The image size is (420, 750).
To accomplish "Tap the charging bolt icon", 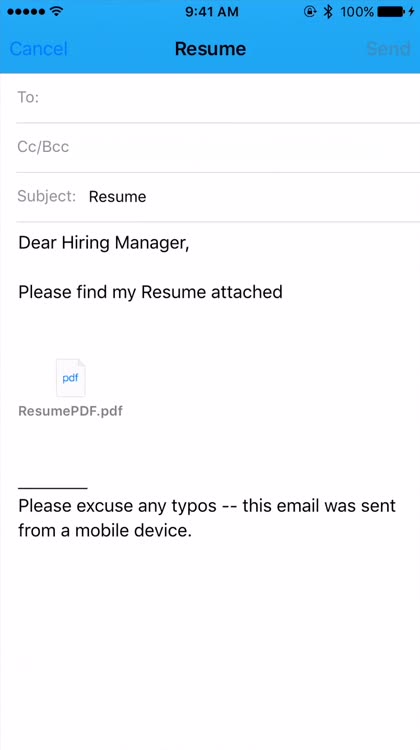I will point(411,12).
